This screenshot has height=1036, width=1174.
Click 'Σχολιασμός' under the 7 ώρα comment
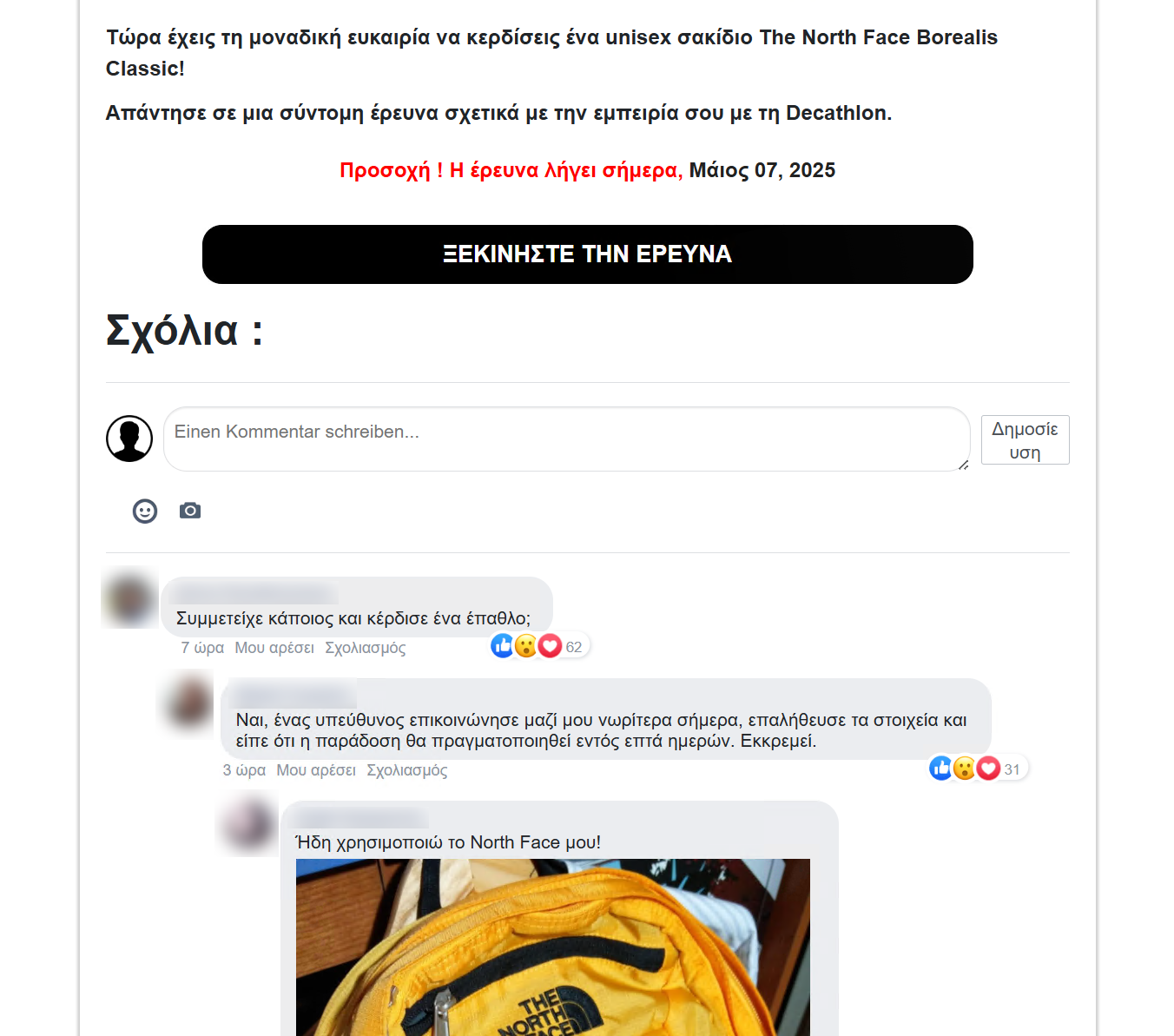click(x=366, y=648)
